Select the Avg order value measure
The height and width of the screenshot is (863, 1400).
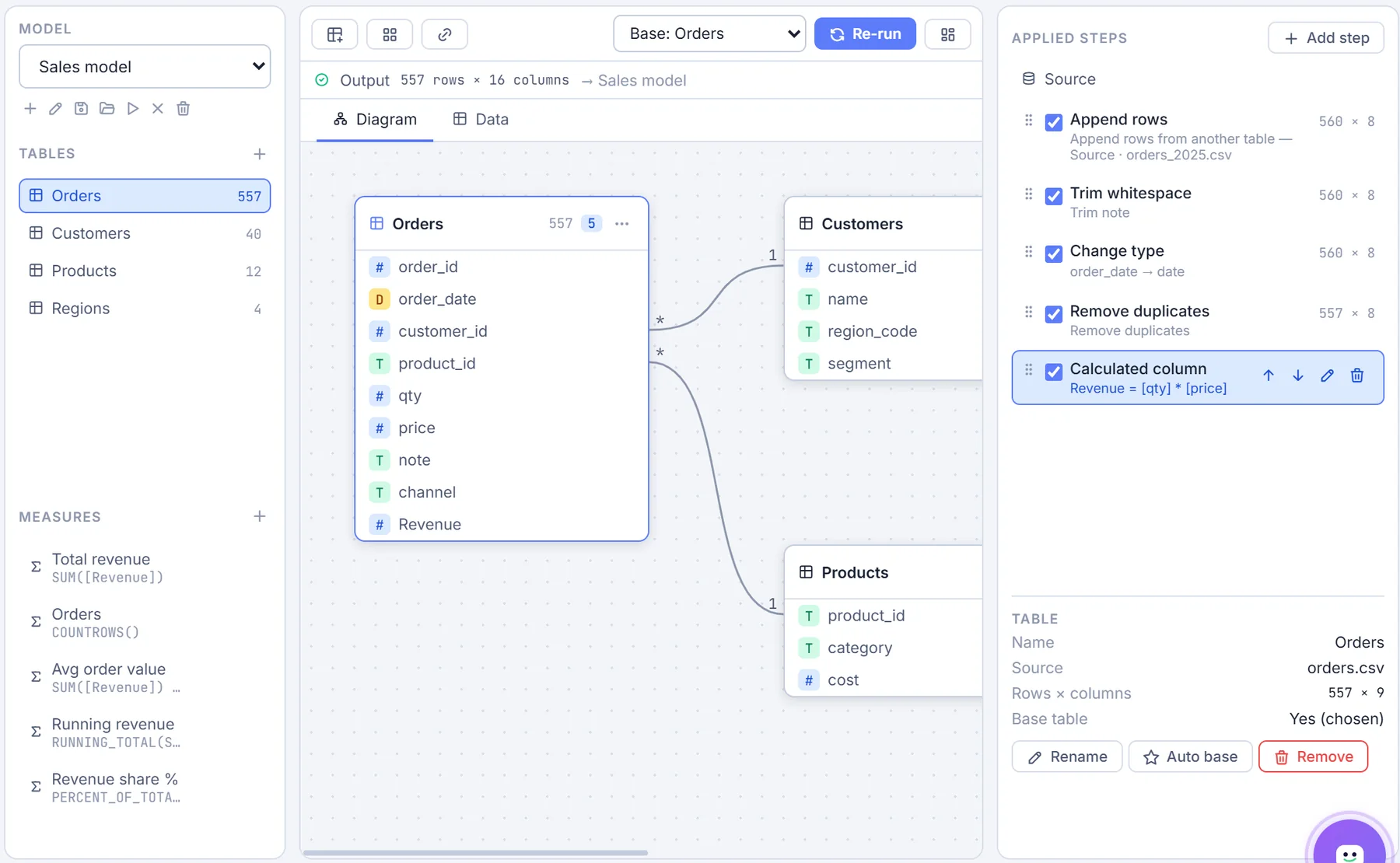pyautogui.click(x=145, y=678)
